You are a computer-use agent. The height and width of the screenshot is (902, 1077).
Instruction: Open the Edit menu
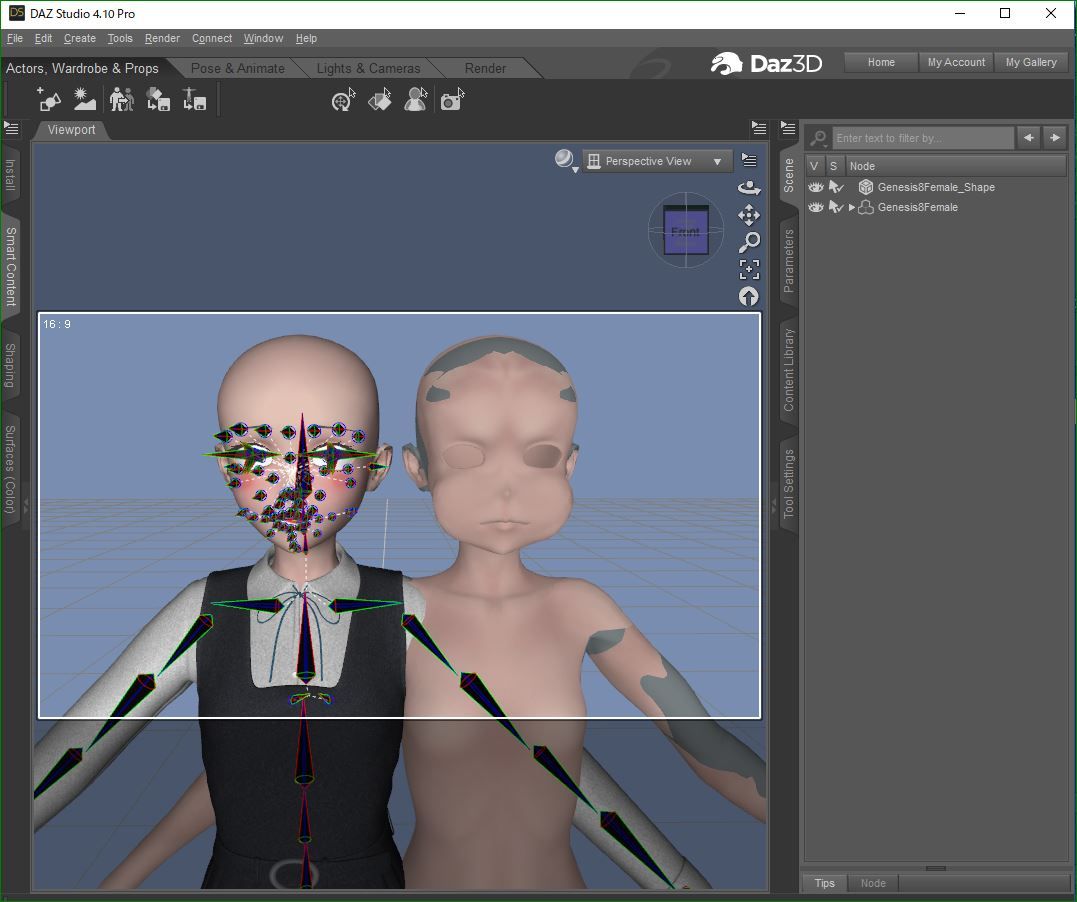[x=43, y=38]
